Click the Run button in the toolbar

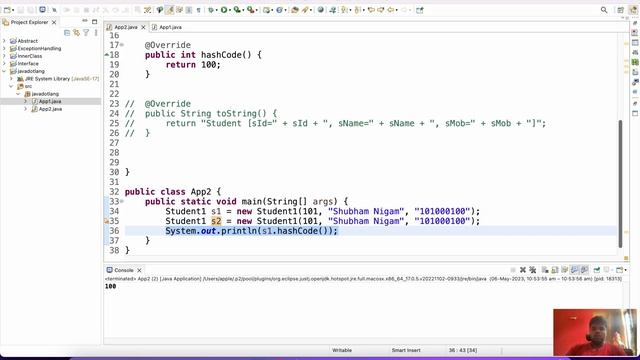tap(224, 10)
